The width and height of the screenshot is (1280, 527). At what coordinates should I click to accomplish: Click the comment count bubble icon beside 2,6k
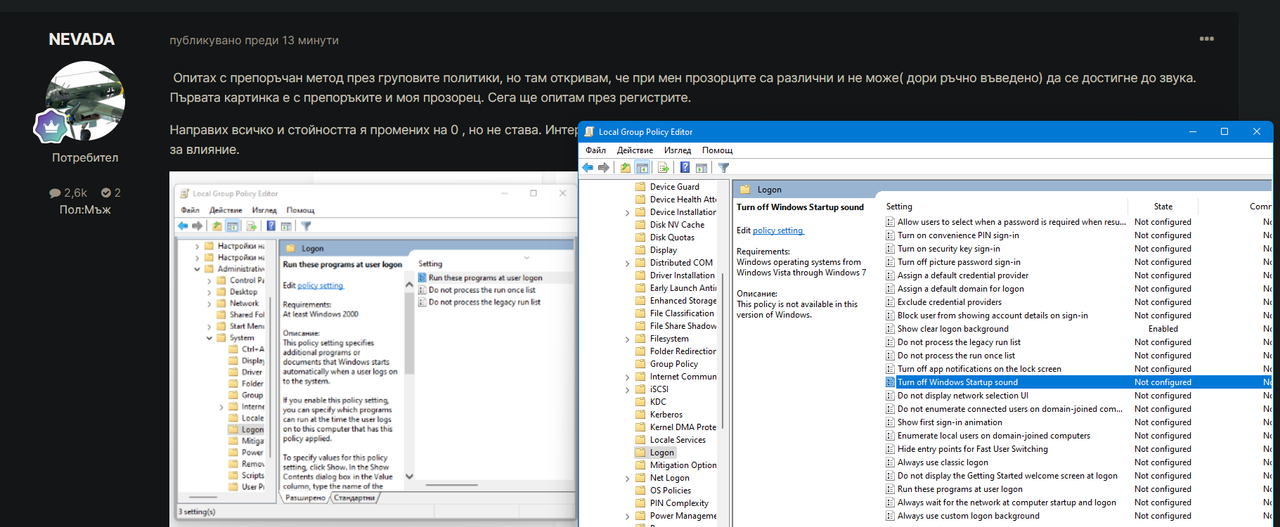55,193
